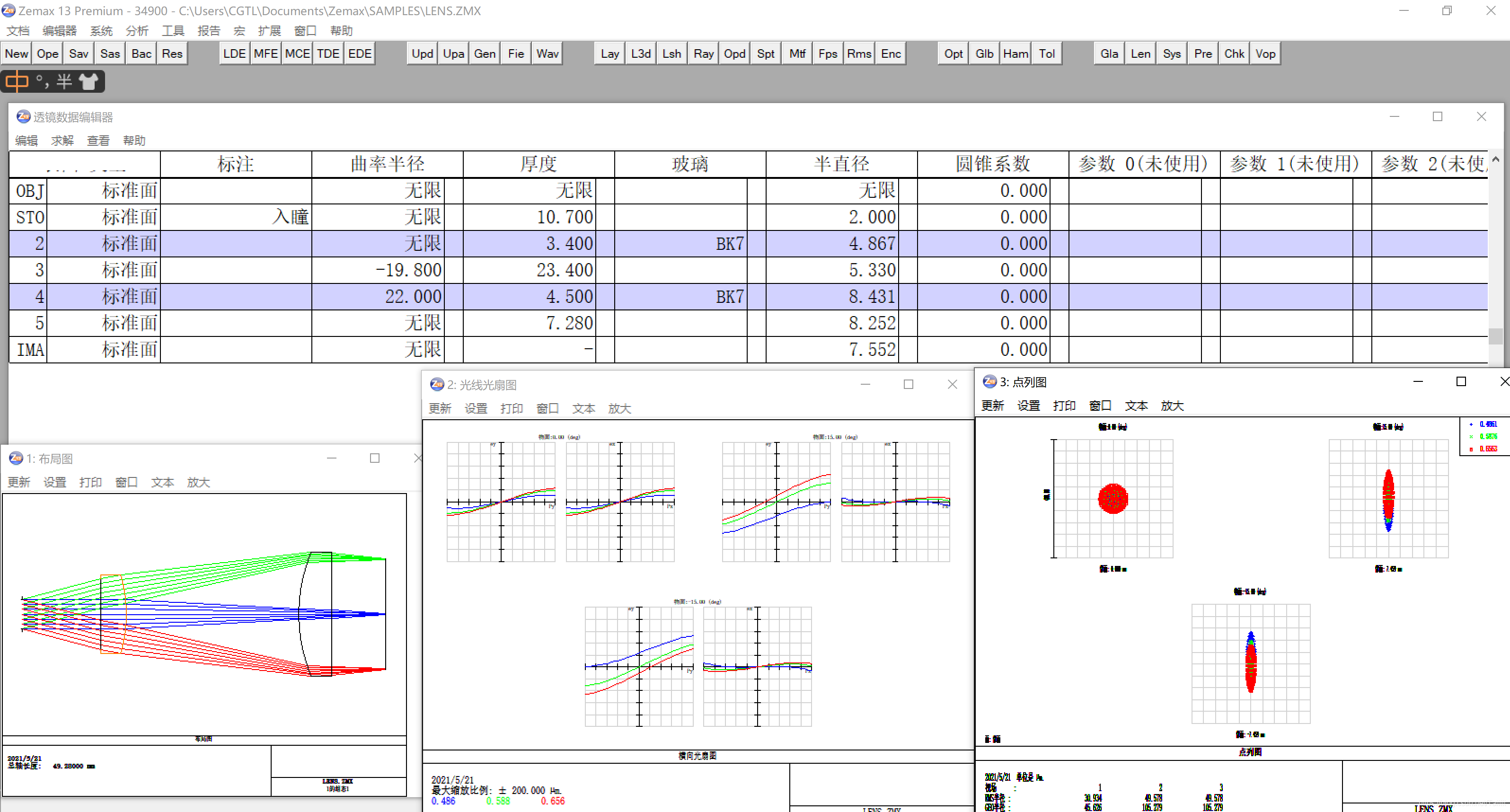Open the 求解 menu in lens editor
This screenshot has width=1510, height=812.
(62, 141)
